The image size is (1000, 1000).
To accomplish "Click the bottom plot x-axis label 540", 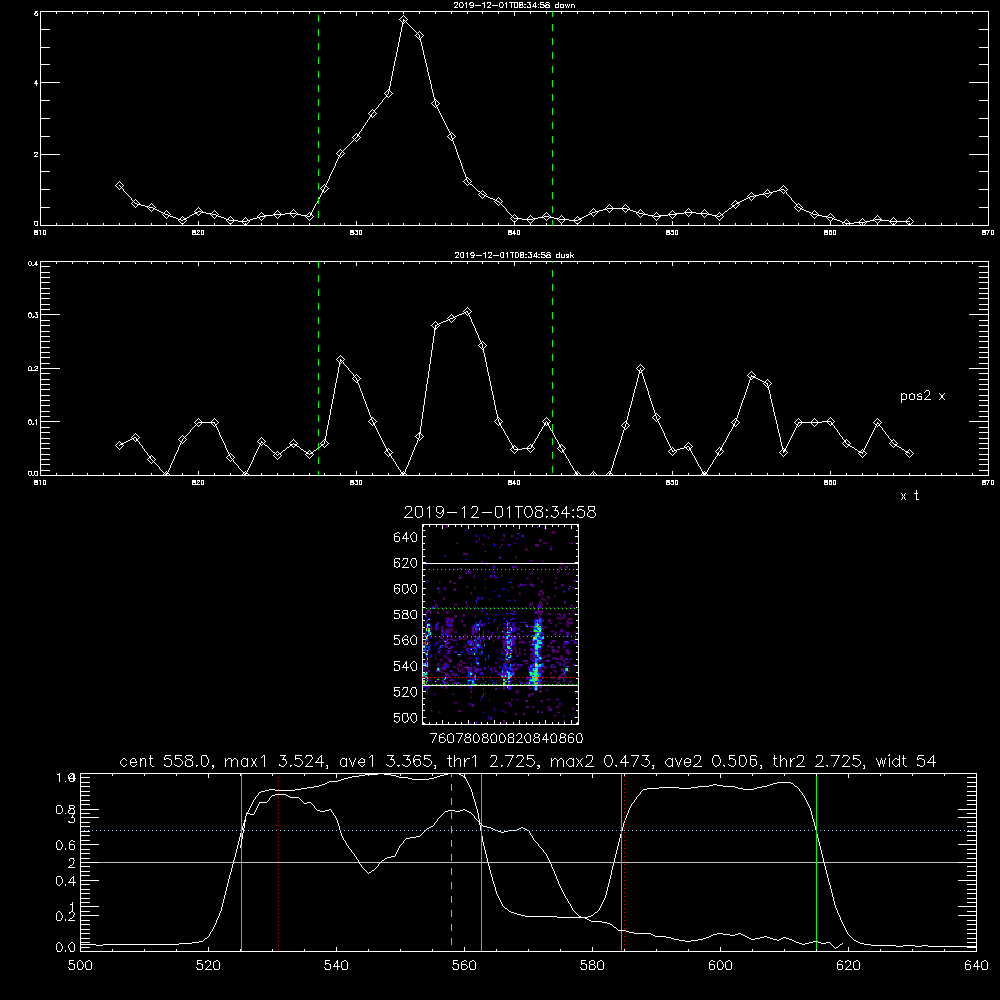I will [x=336, y=966].
